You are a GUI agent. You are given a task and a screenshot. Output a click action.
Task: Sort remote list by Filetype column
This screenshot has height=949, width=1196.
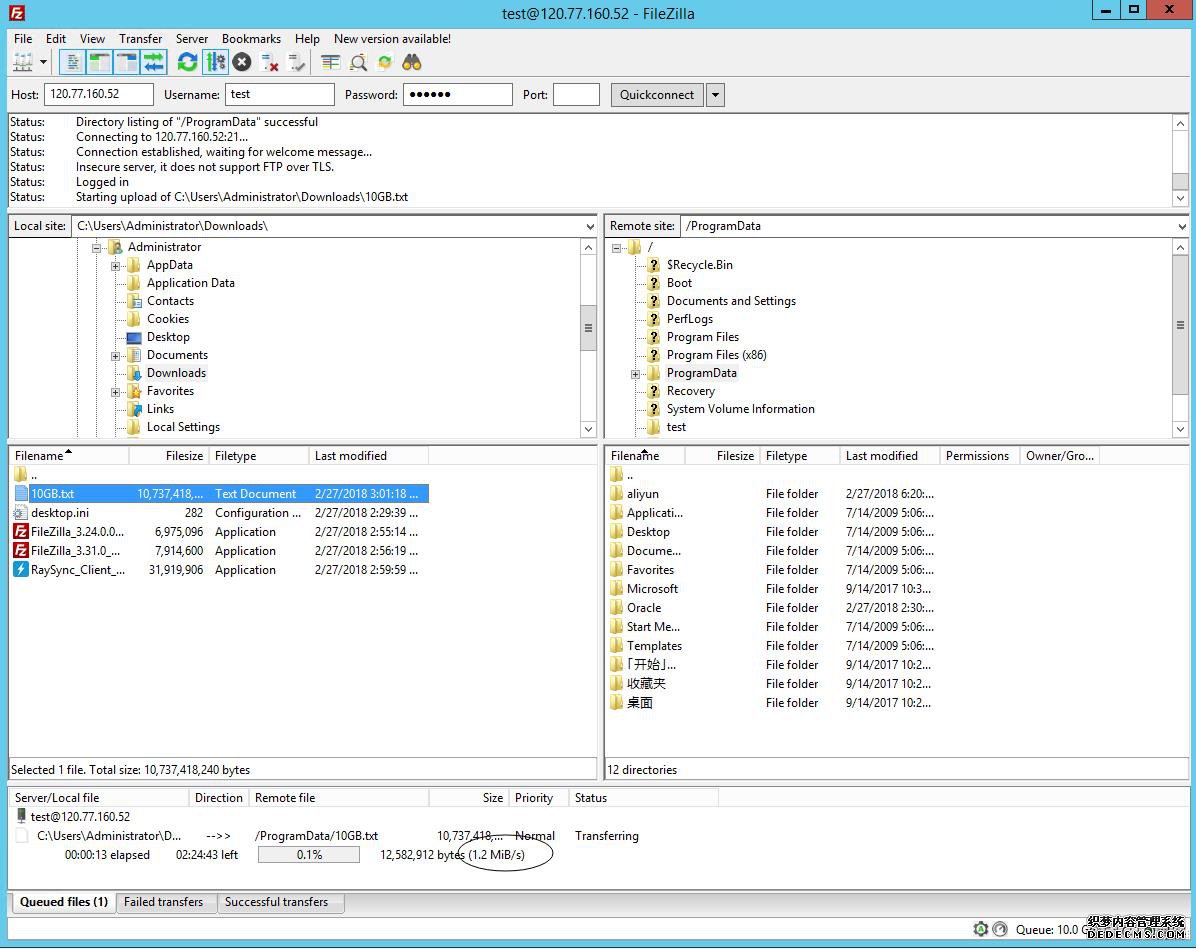click(x=799, y=455)
